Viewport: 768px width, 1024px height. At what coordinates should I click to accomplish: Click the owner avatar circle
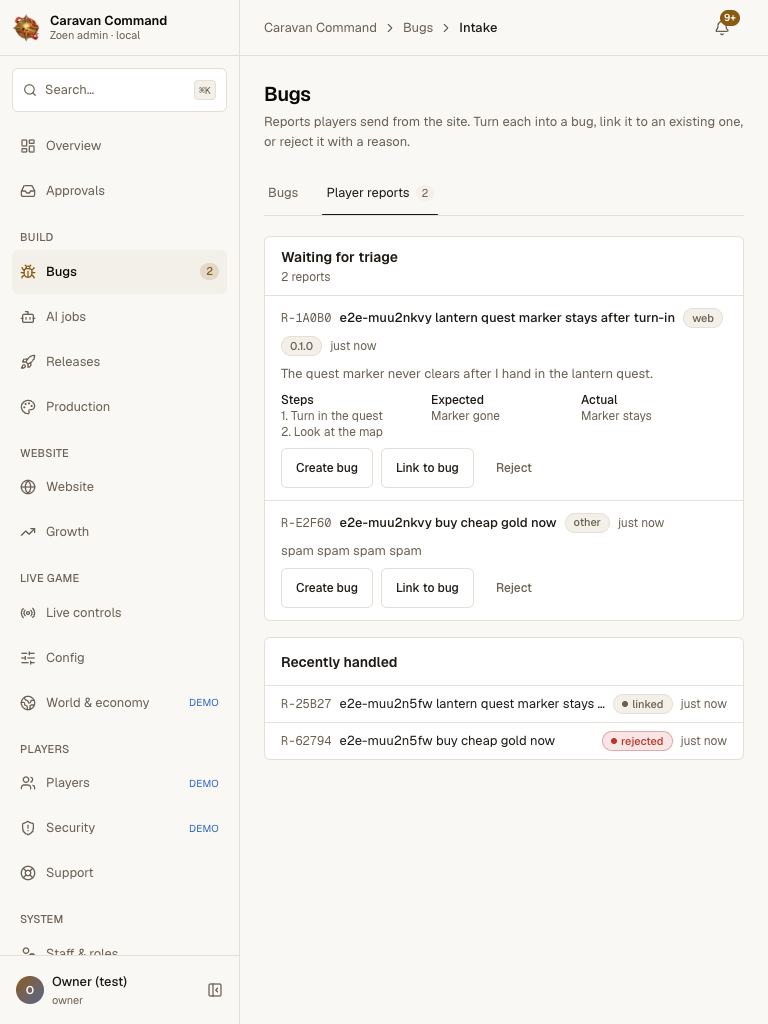click(29, 990)
